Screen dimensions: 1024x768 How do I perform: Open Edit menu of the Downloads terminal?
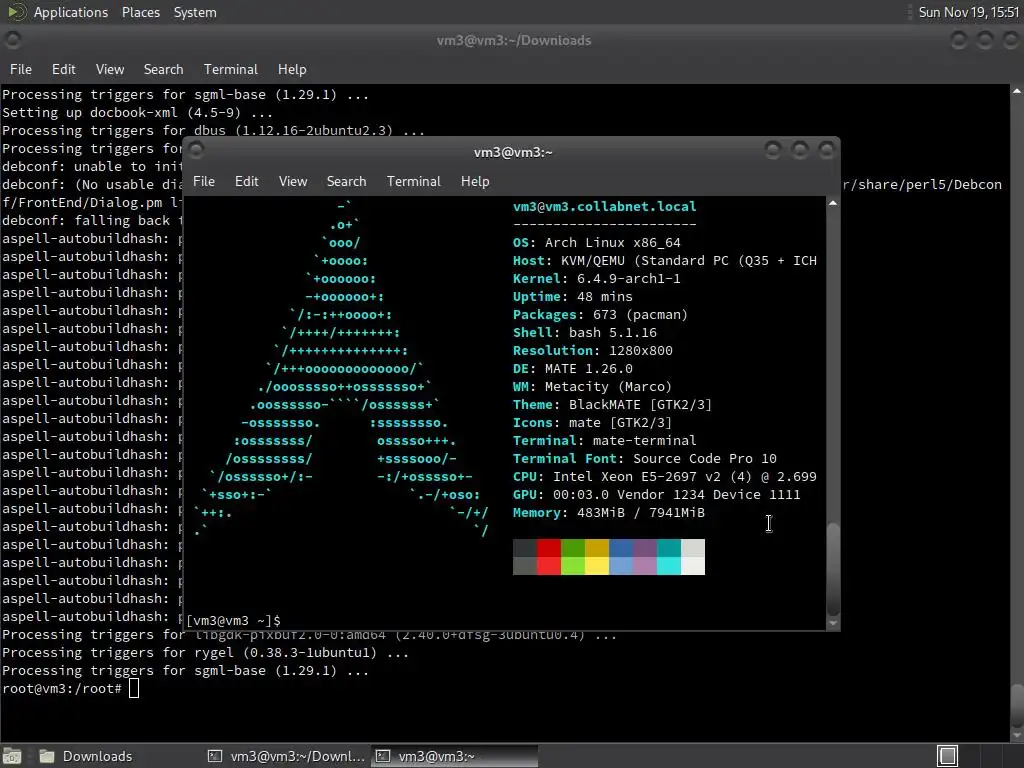point(63,69)
